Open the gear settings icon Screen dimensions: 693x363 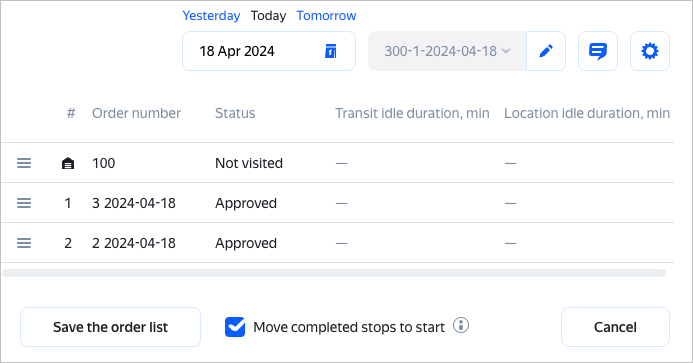(x=650, y=51)
